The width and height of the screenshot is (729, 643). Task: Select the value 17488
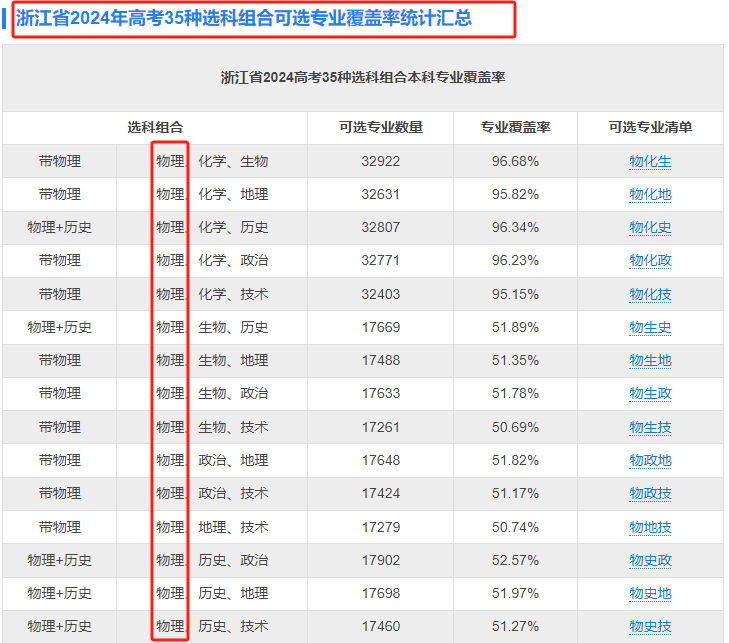pyautogui.click(x=380, y=360)
